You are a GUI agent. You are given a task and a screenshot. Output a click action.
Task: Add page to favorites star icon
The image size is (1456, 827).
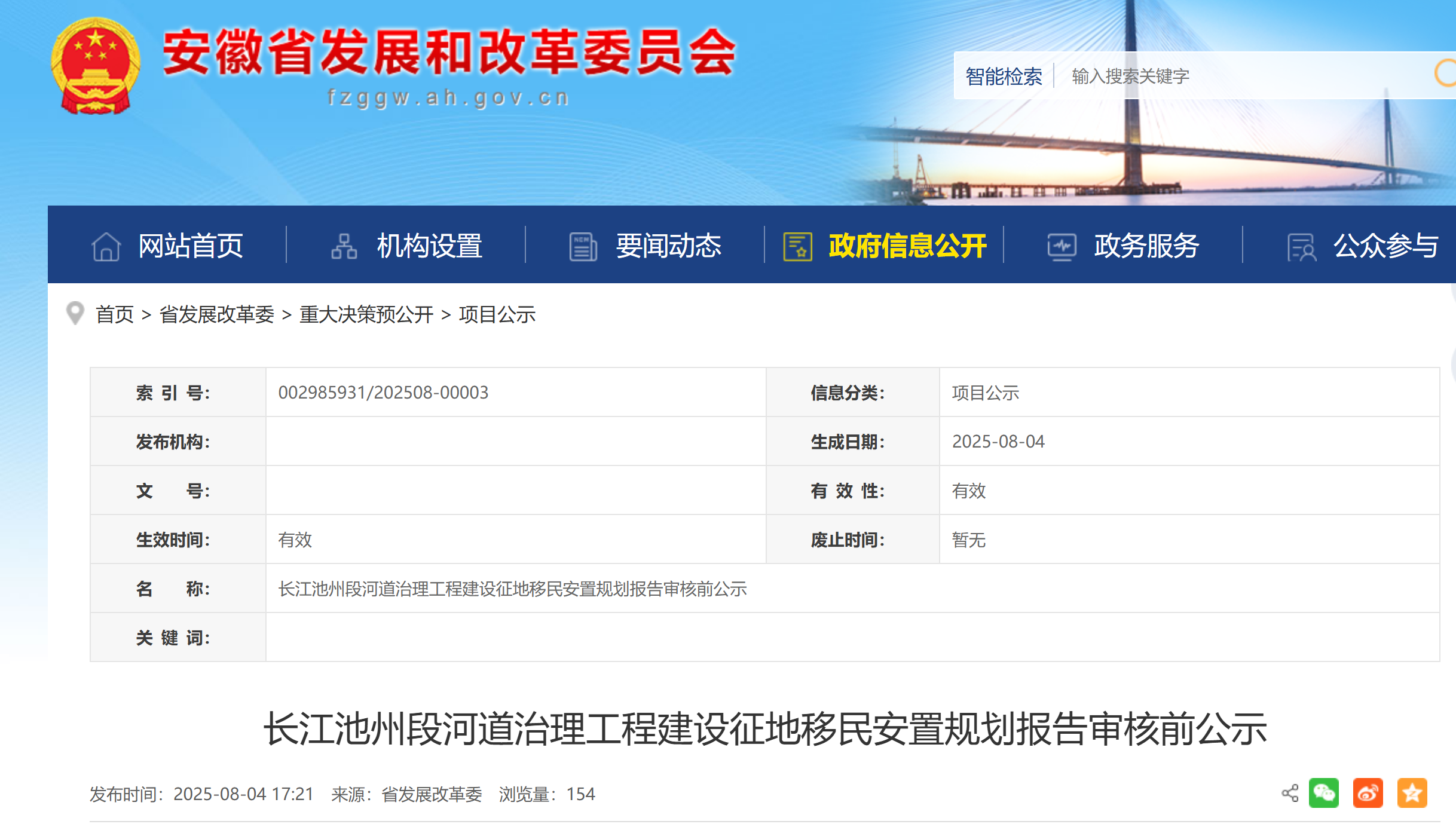1412,793
